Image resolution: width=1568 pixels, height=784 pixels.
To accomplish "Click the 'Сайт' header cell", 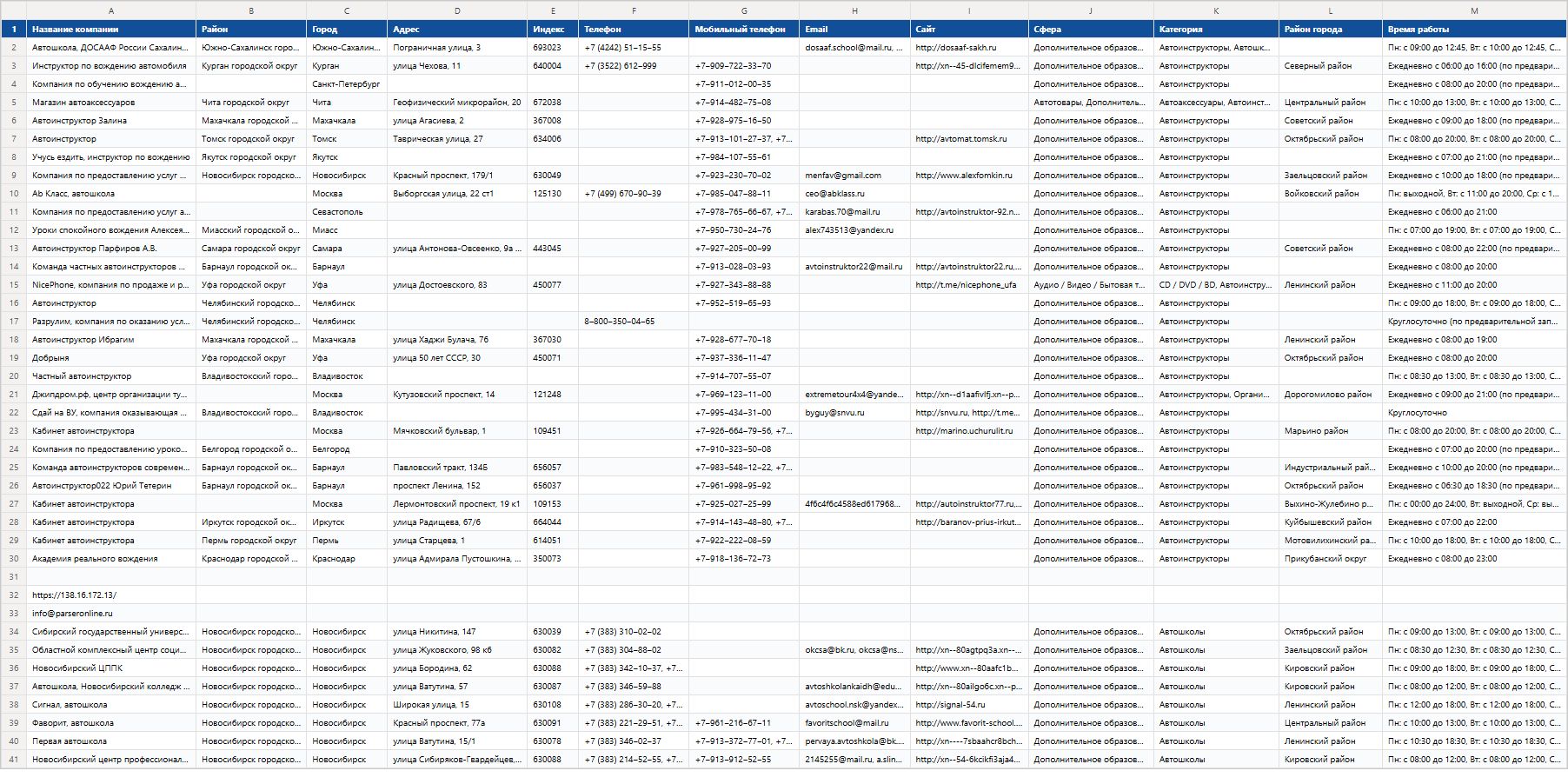I will tap(969, 29).
